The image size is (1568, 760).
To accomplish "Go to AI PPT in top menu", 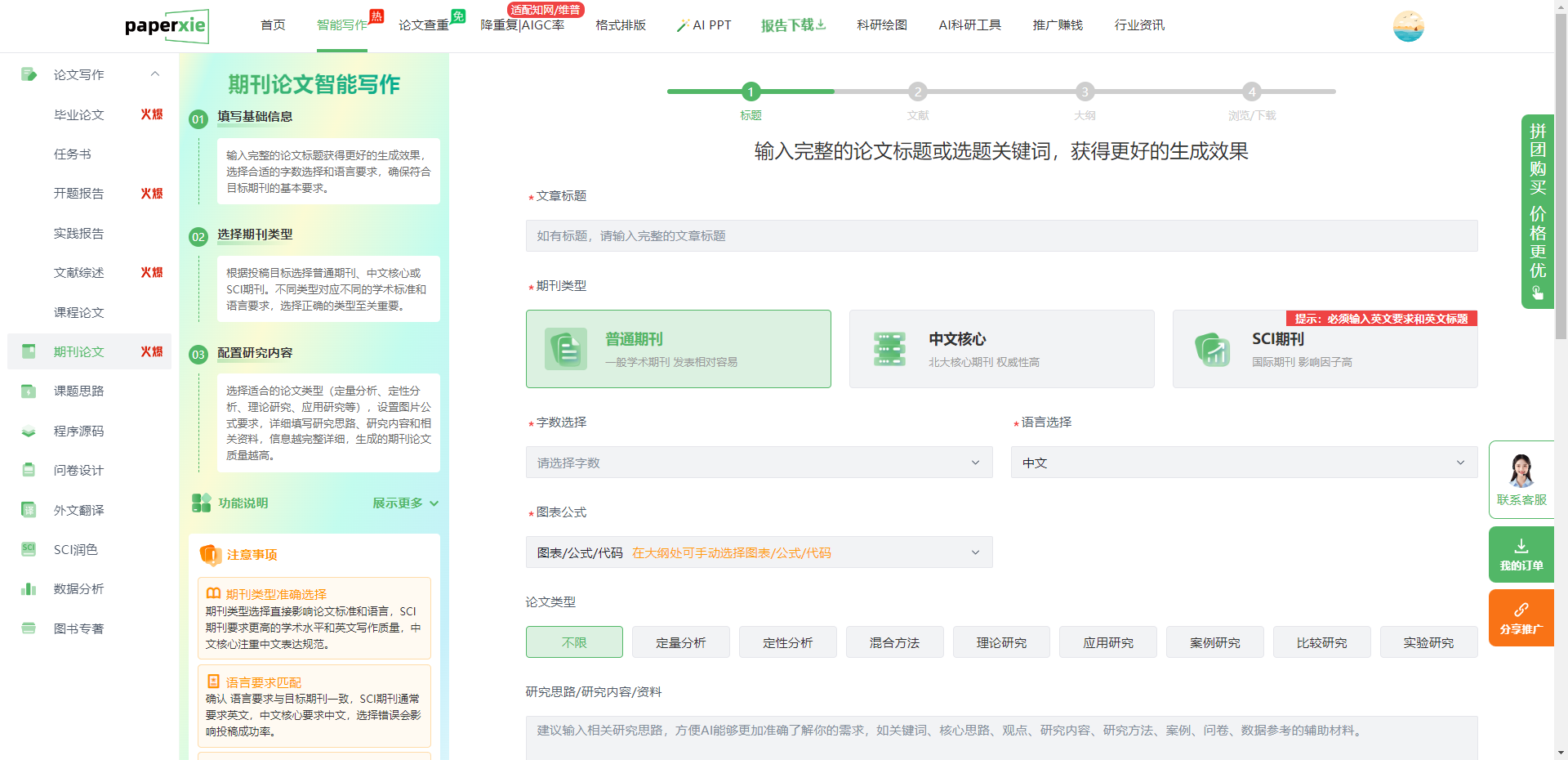I will (x=704, y=25).
